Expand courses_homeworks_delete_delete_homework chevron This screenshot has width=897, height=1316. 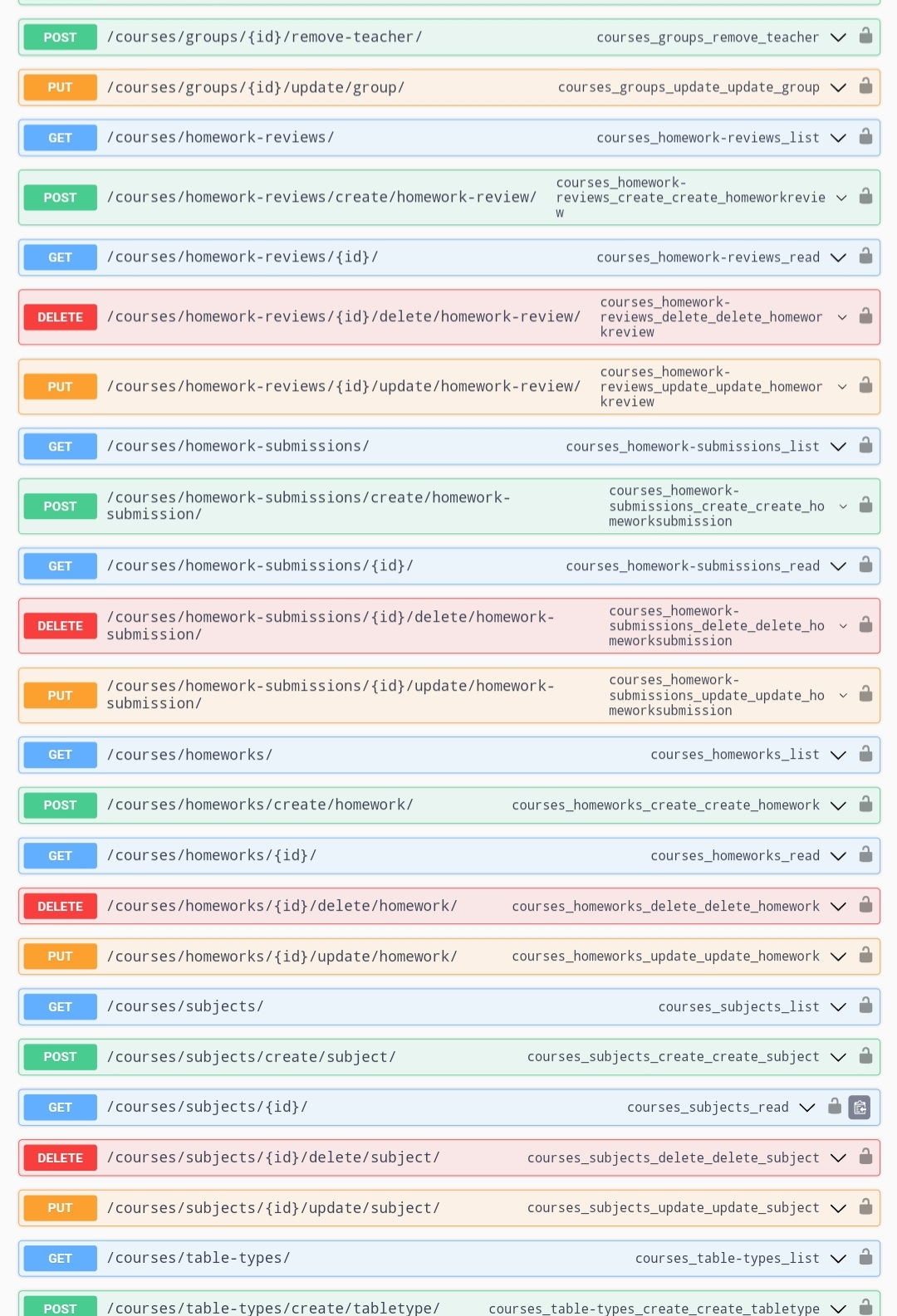pos(839,906)
